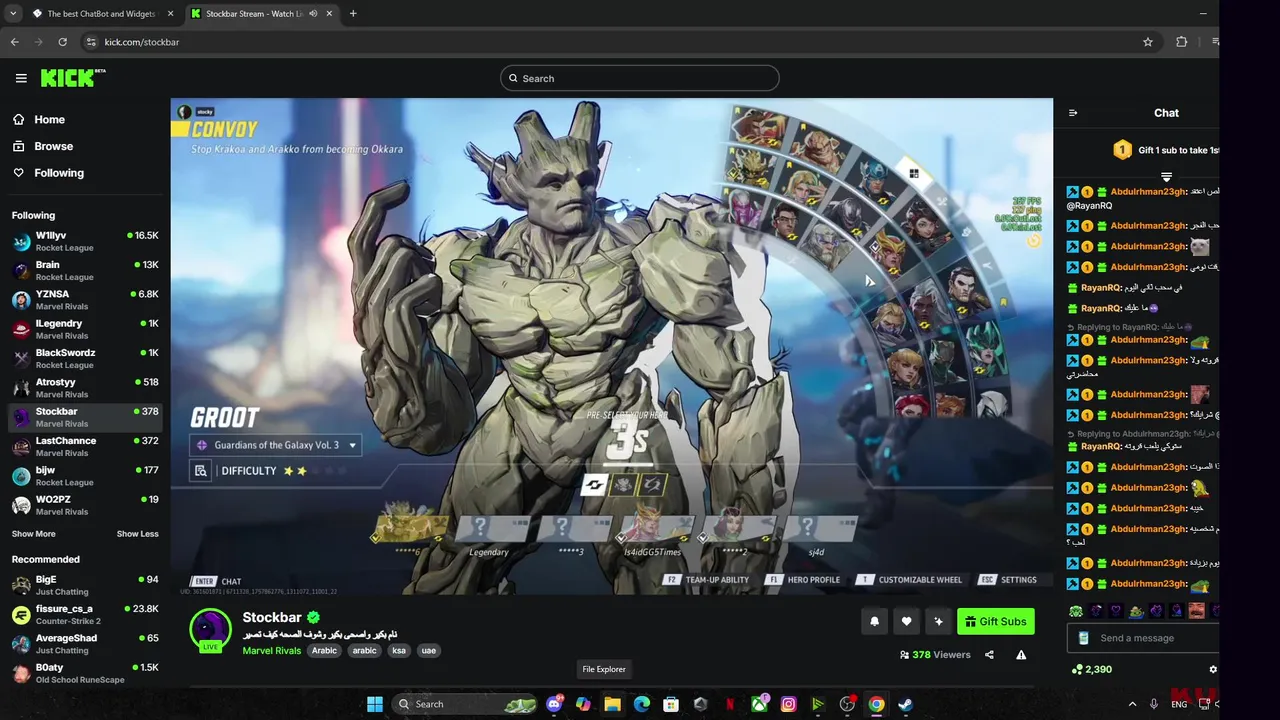Open W1llyv's Rocket League channel
This screenshot has width=1280, height=720.
[85, 241]
